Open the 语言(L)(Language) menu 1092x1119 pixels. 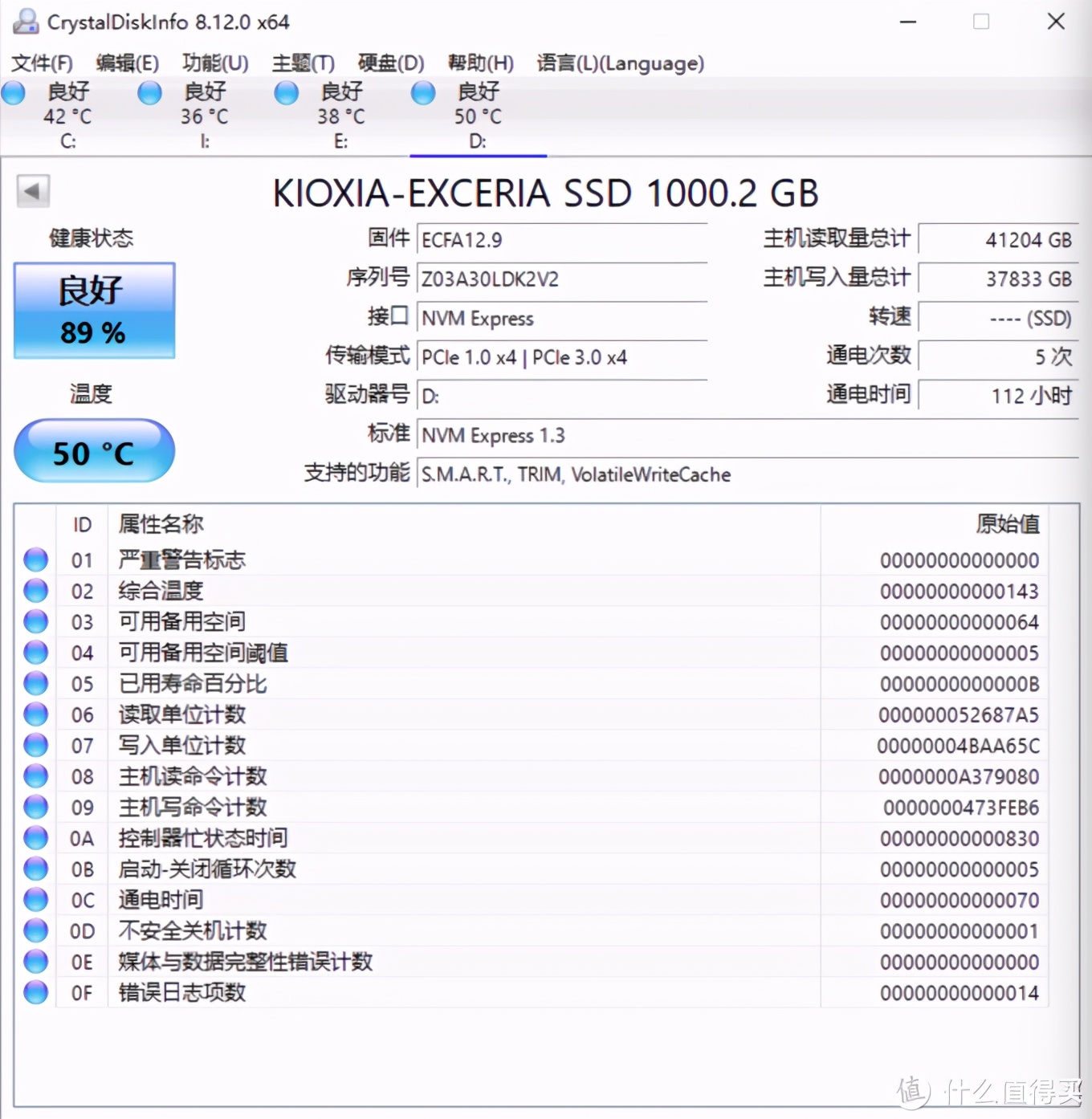620,63
